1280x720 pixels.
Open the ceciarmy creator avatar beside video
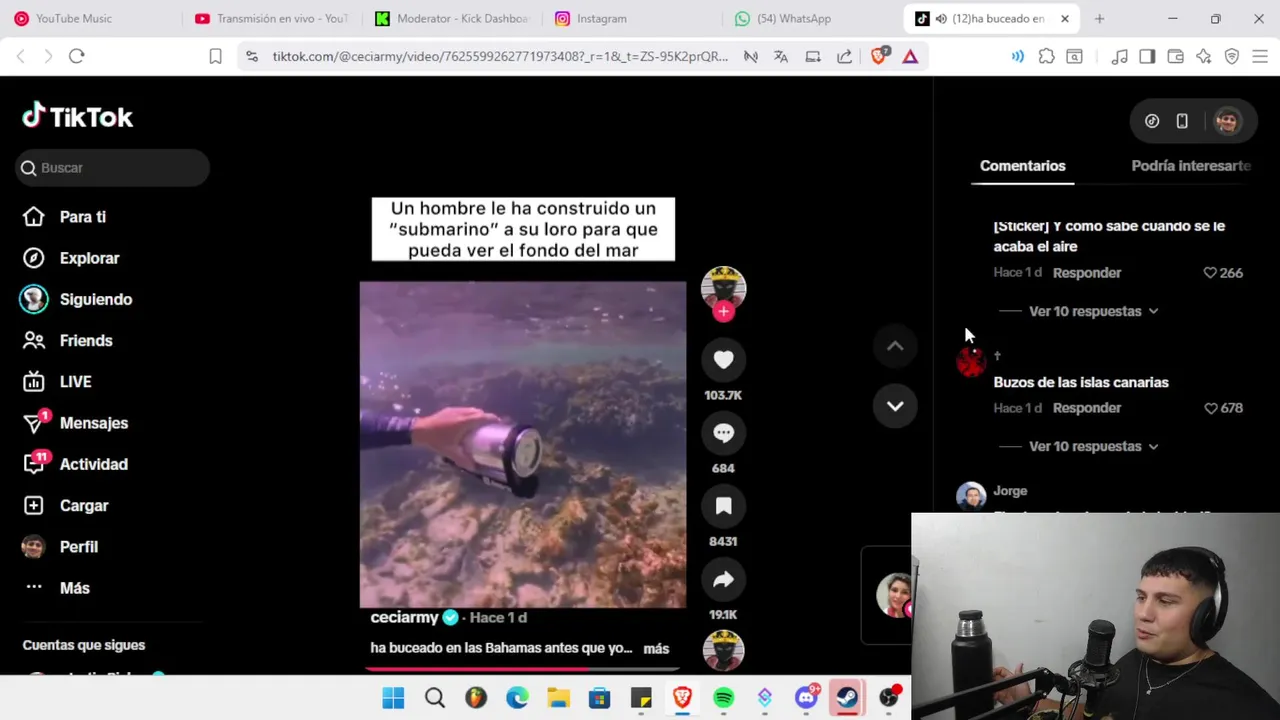coord(723,288)
